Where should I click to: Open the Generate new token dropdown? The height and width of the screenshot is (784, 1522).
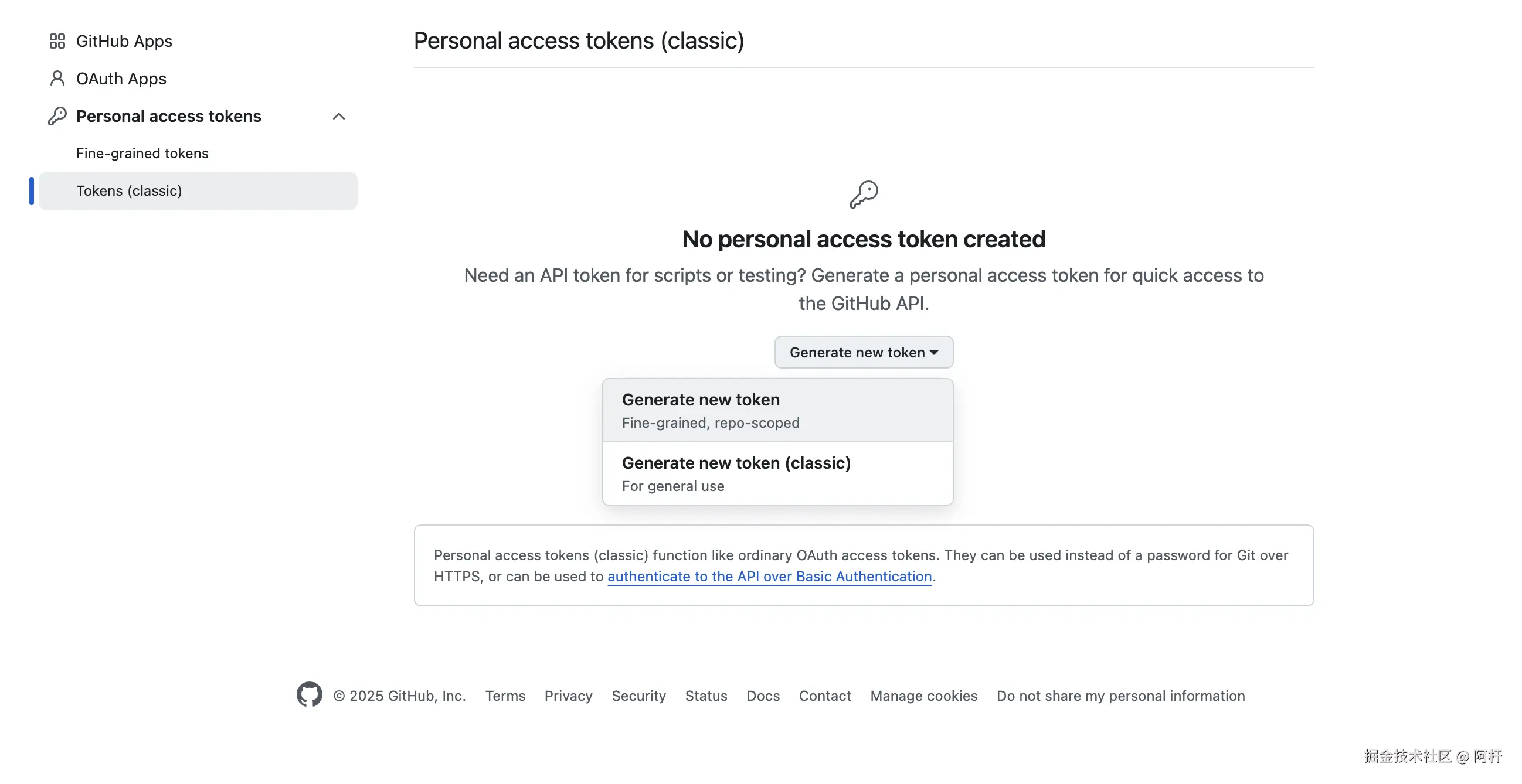pos(863,352)
